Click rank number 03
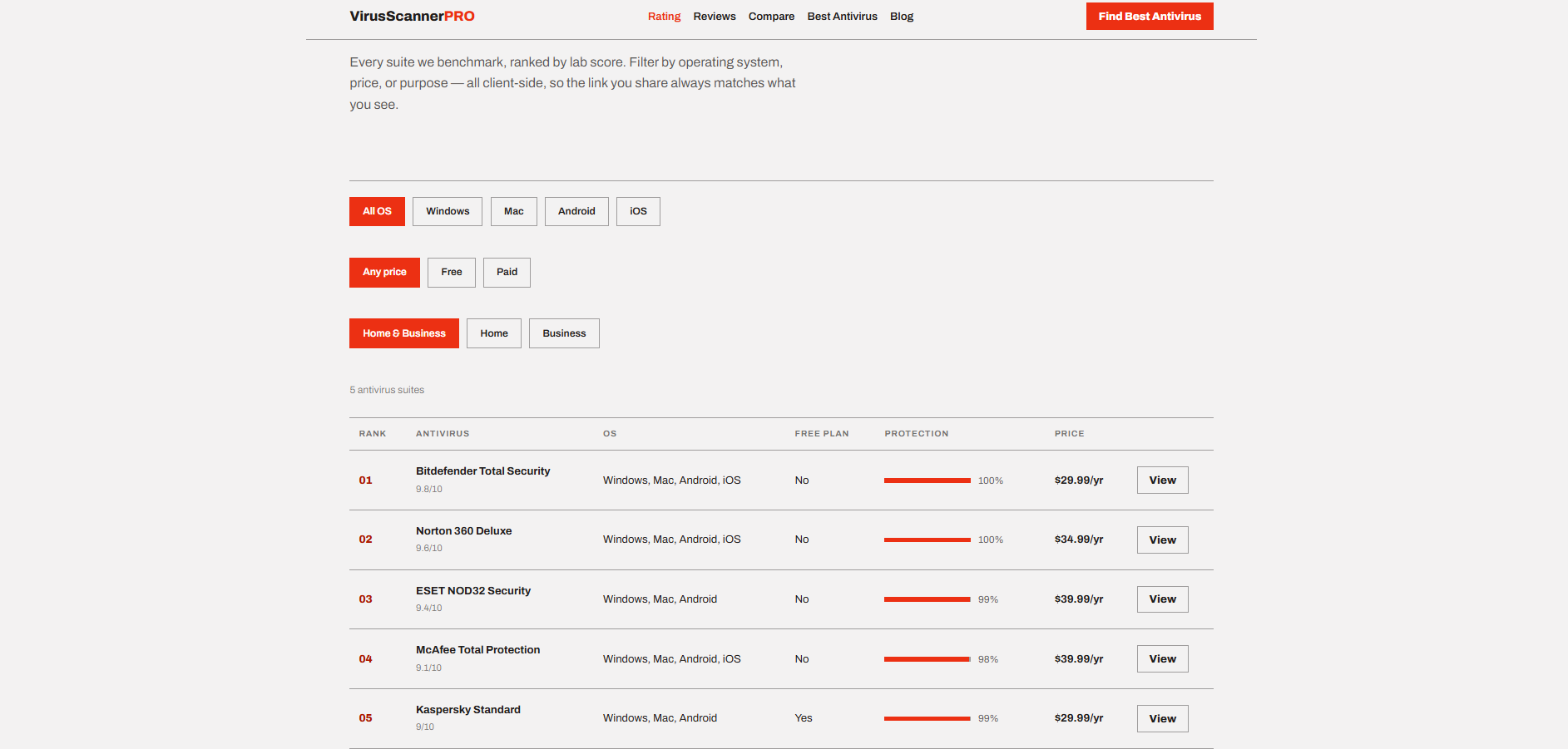 coord(365,599)
